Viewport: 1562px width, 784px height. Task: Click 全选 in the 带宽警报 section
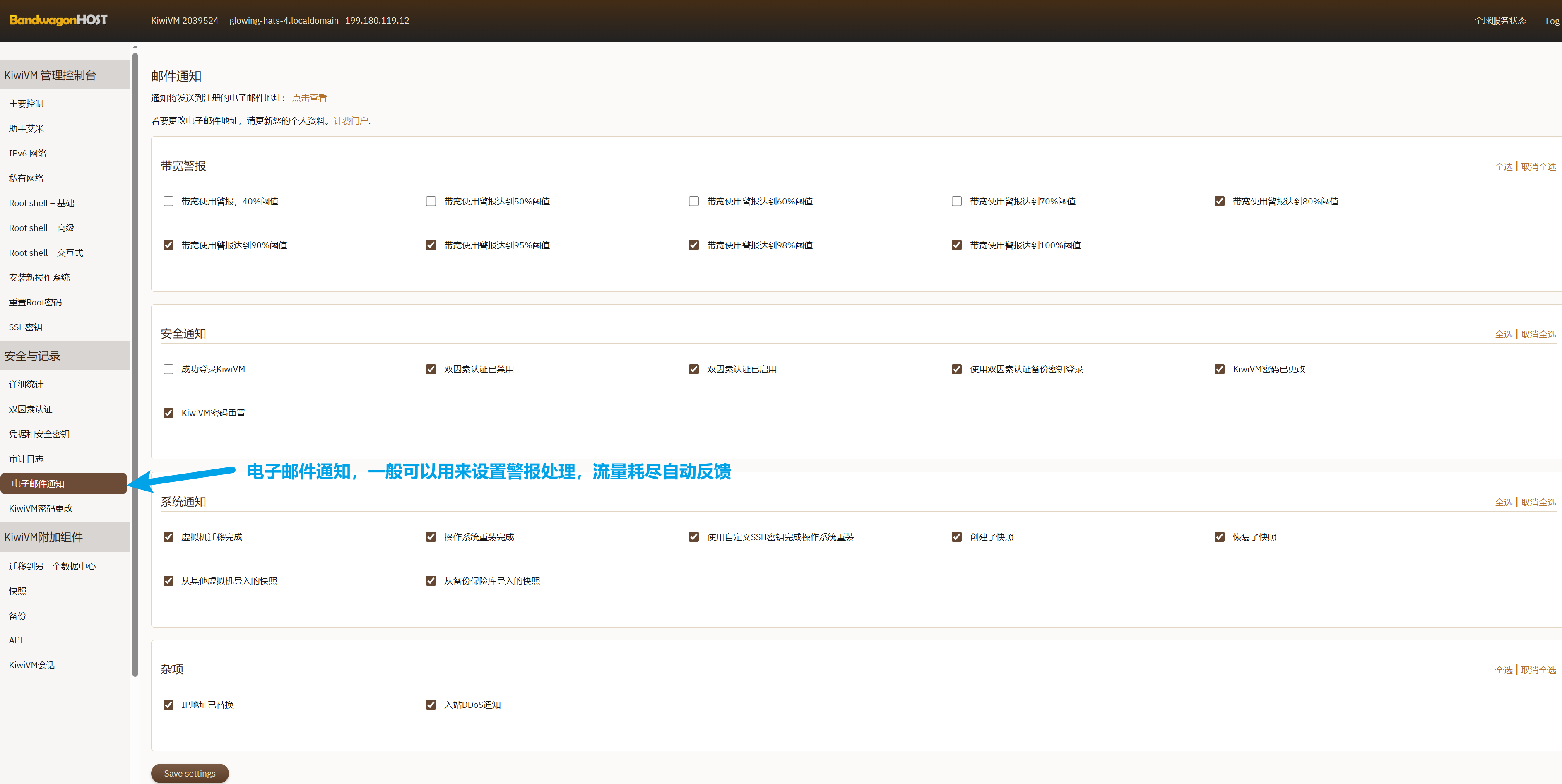point(1503,167)
